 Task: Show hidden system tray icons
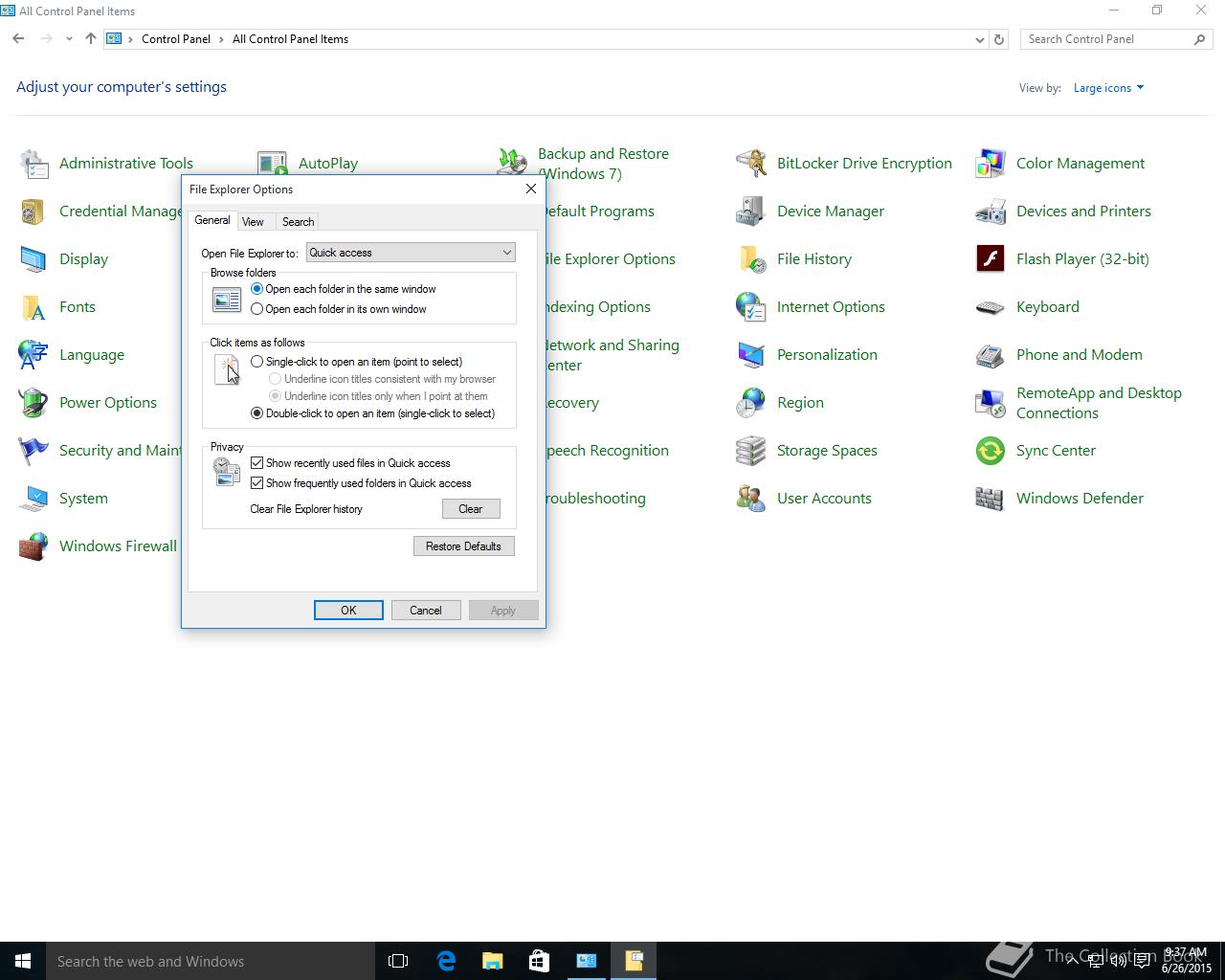1073,961
